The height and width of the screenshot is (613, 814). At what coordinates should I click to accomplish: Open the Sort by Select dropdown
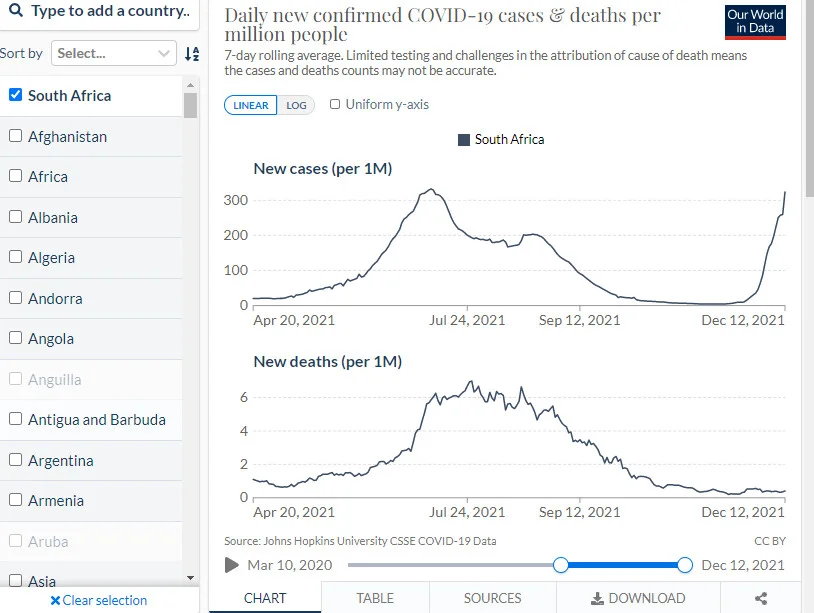click(114, 53)
